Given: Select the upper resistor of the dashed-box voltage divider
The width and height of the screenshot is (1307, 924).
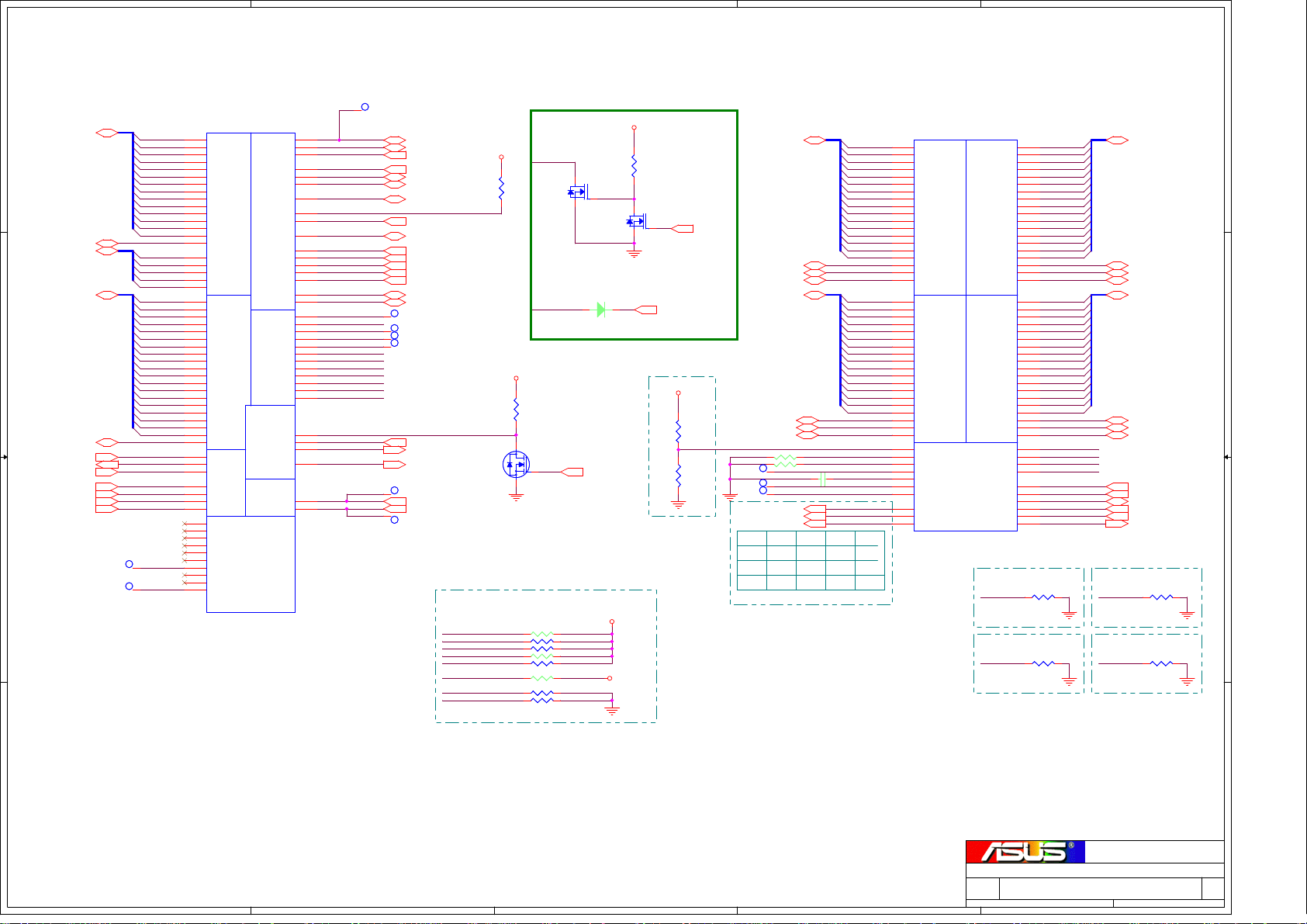Looking at the screenshot, I should coord(678,430).
